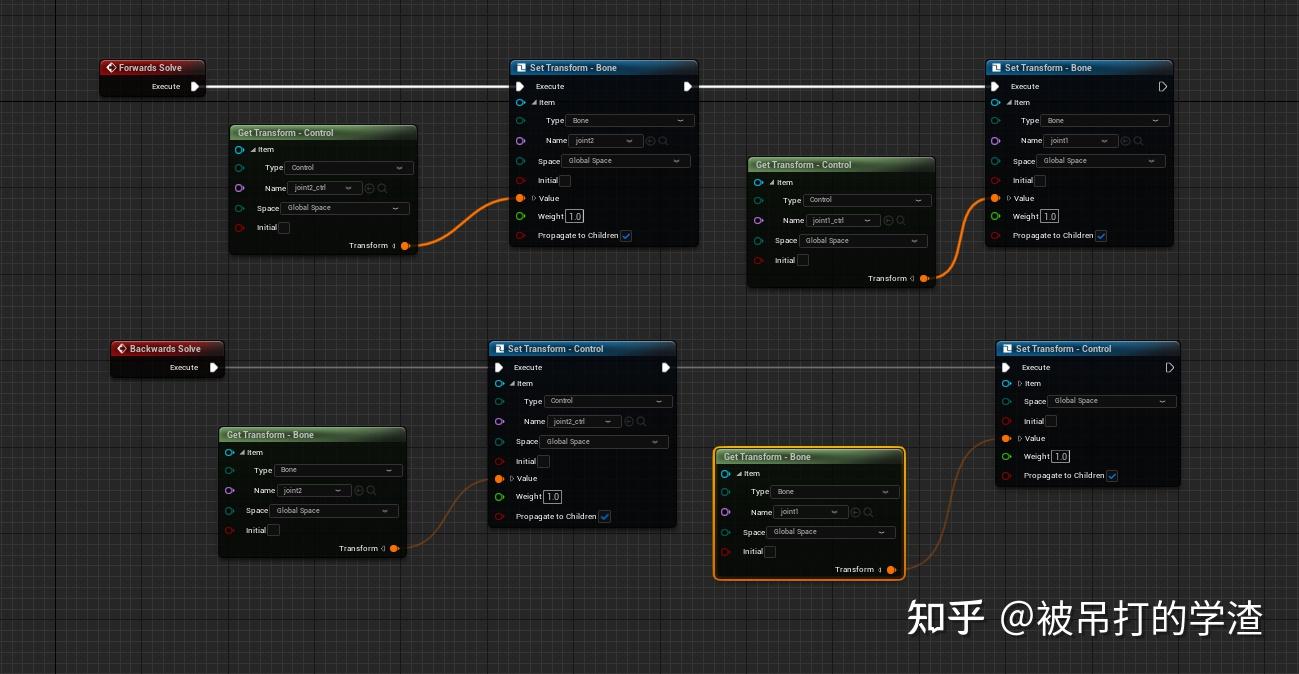Image resolution: width=1299 pixels, height=674 pixels.
Task: Uncheck Propagate to Children on the left Set Transform - Bone
Action: click(625, 235)
